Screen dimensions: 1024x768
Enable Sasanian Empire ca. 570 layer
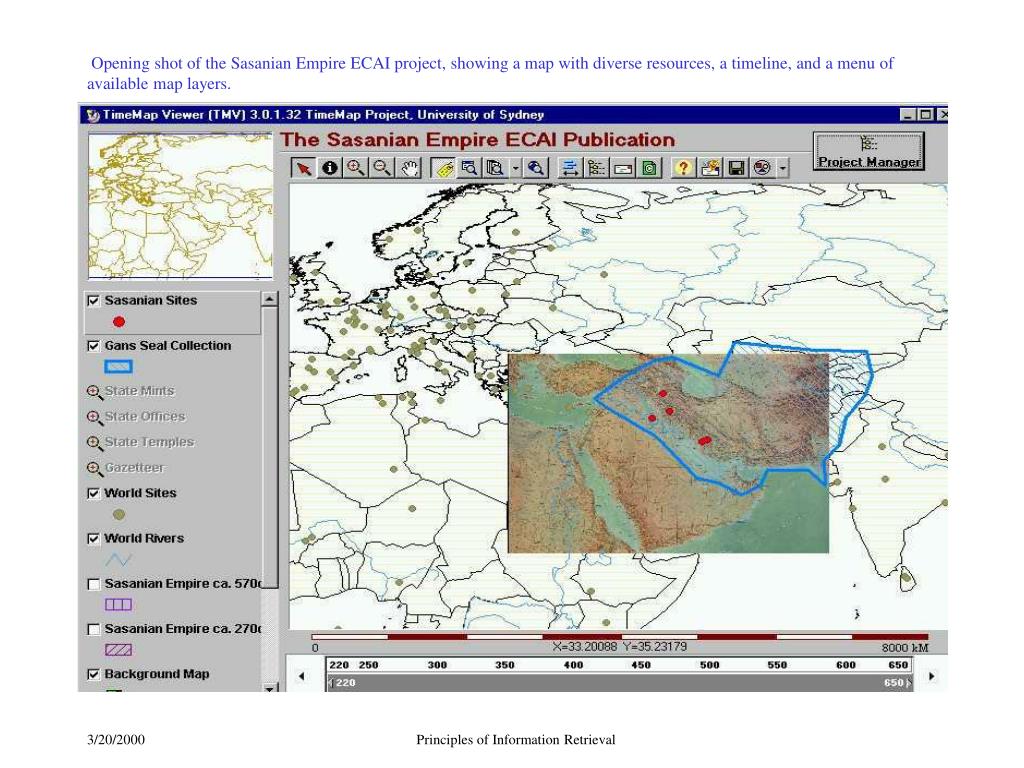coord(93,584)
